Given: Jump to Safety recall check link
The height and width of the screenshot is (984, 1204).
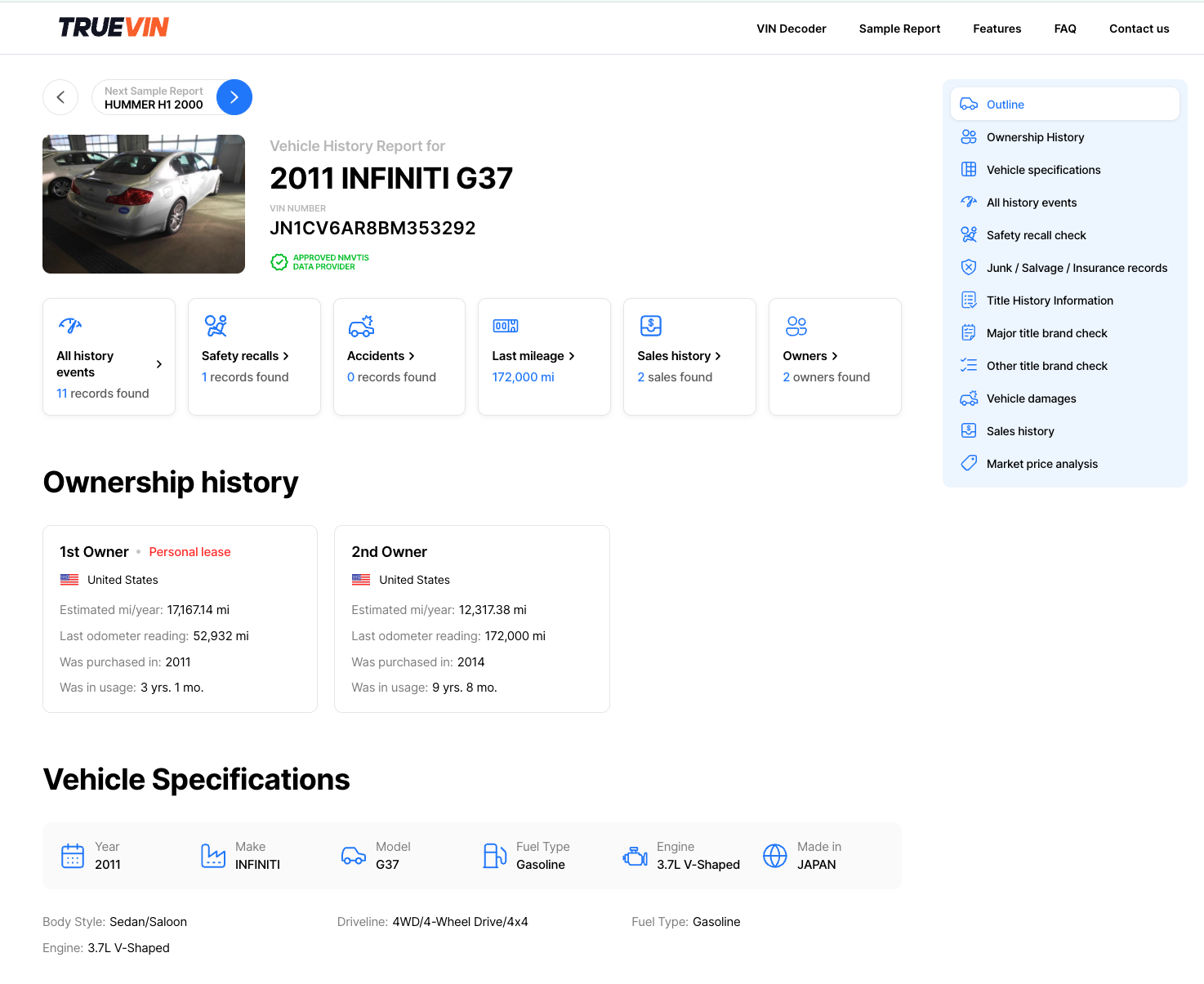Looking at the screenshot, I should pos(1037,235).
